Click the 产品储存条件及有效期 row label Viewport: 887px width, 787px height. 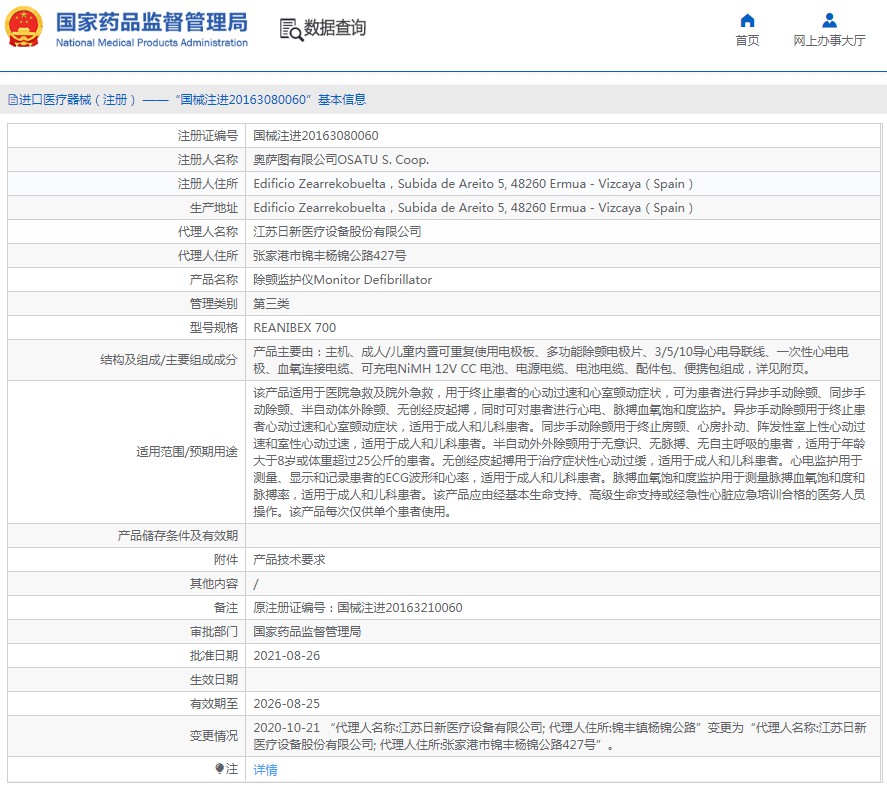coord(178,536)
